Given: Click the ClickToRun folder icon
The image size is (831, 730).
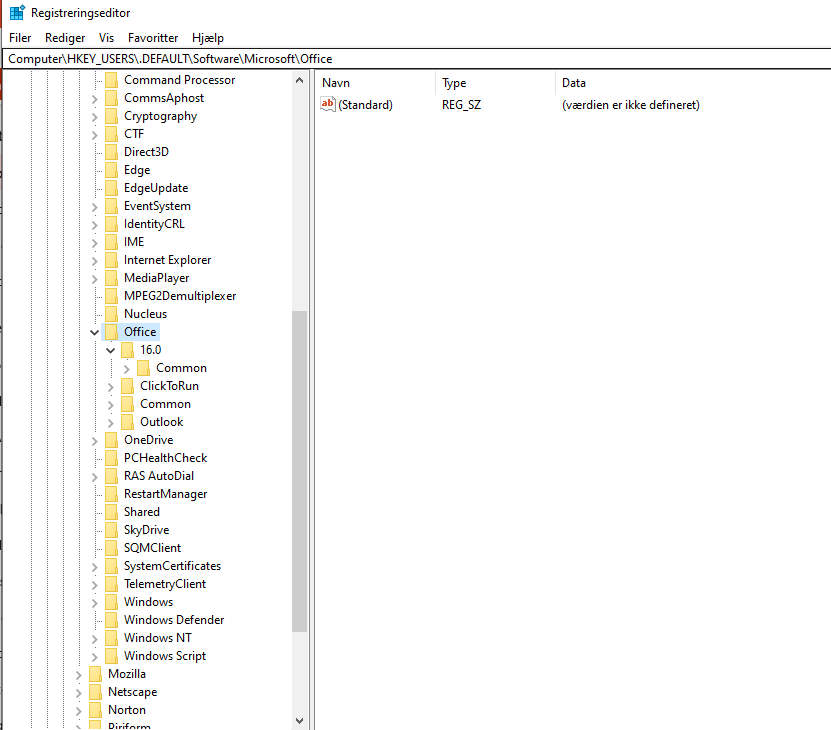Looking at the screenshot, I should tap(127, 386).
